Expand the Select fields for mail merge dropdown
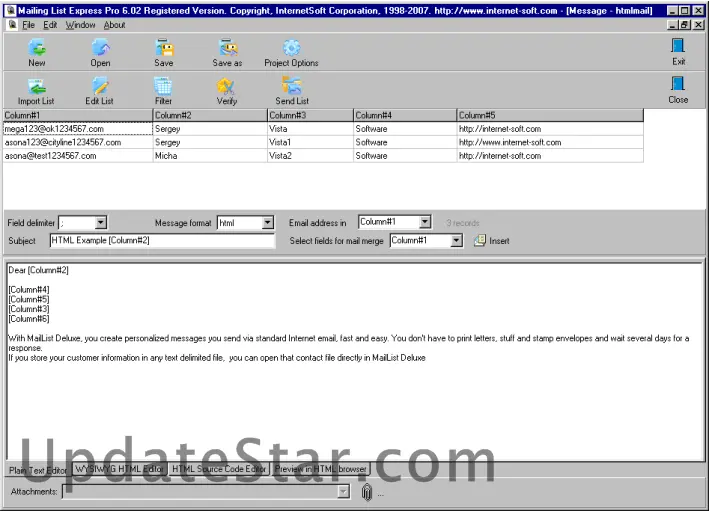Viewport: 710px width, 511px height. [456, 241]
